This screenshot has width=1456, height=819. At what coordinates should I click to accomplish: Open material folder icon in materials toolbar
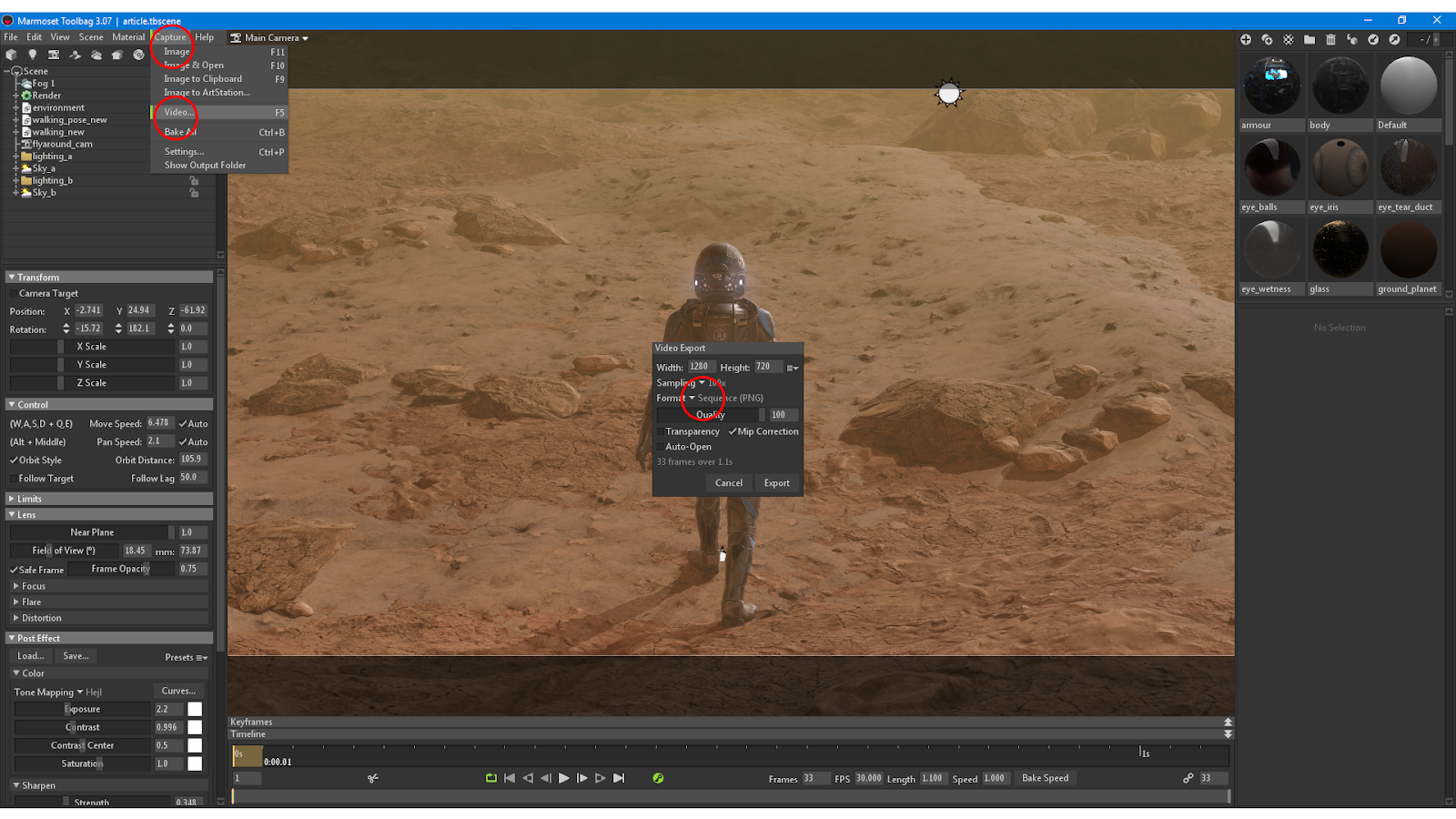1309,39
